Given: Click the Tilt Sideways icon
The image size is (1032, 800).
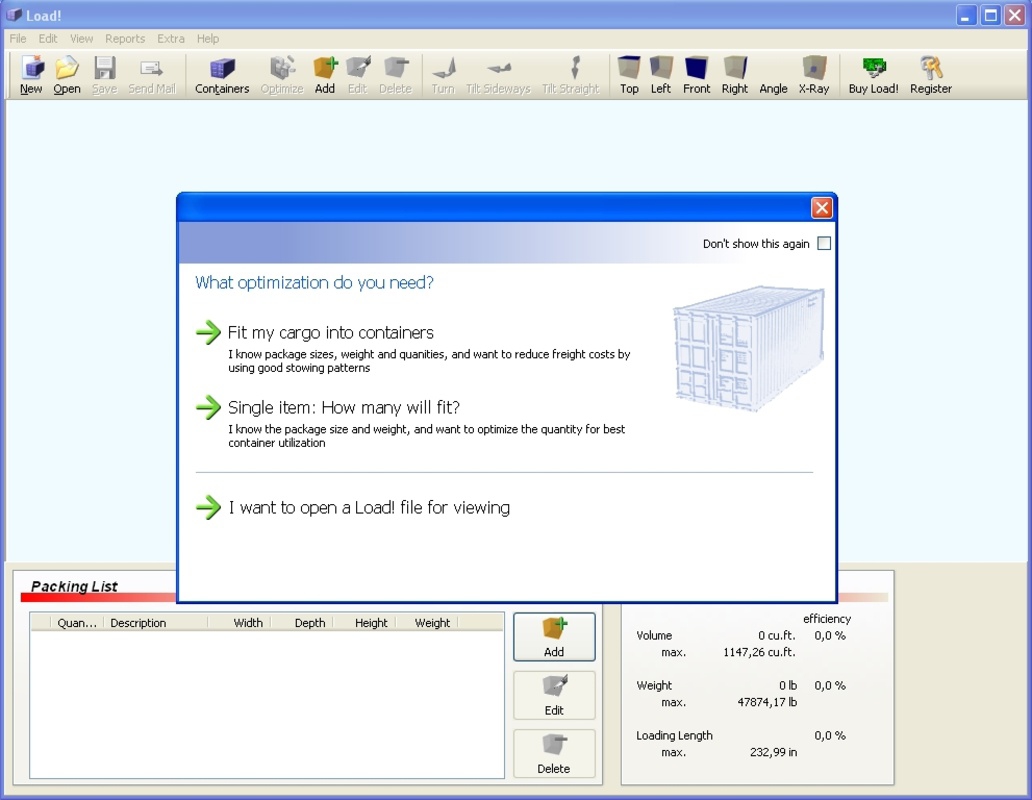Looking at the screenshot, I should pyautogui.click(x=498, y=75).
